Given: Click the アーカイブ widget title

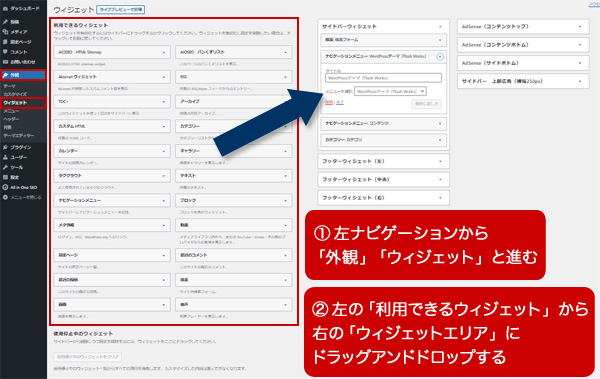Looking at the screenshot, I should [x=190, y=101].
